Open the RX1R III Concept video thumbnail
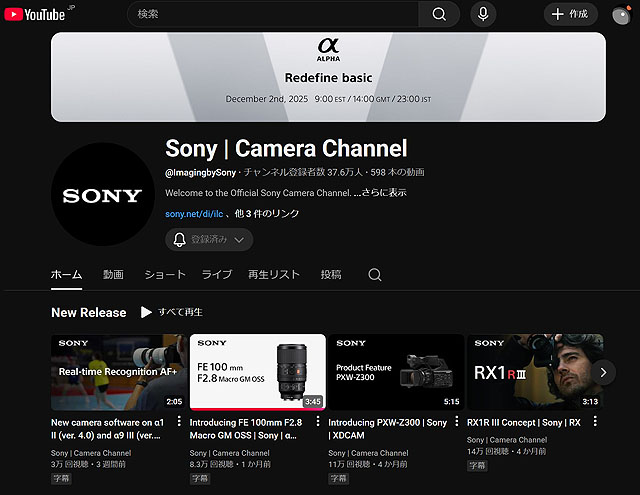640x495 pixels. pos(534,372)
